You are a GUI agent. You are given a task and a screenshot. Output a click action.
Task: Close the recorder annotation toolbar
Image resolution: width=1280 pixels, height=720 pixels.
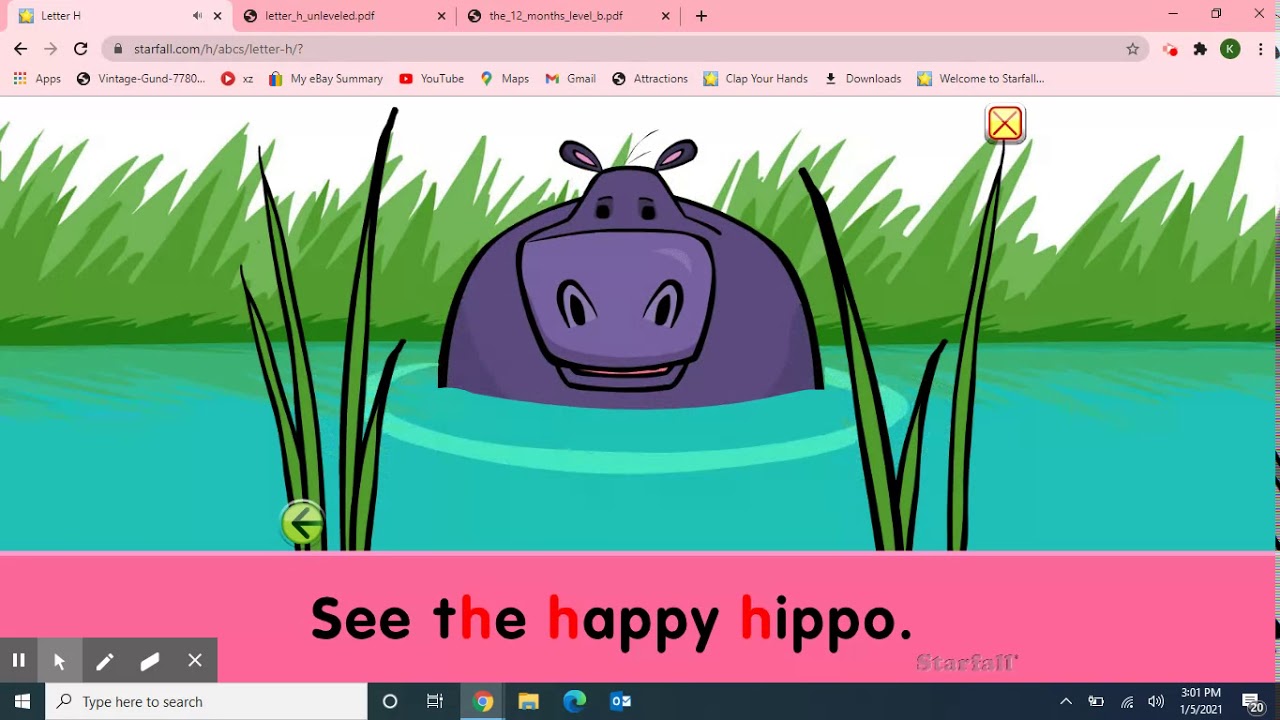coord(195,660)
